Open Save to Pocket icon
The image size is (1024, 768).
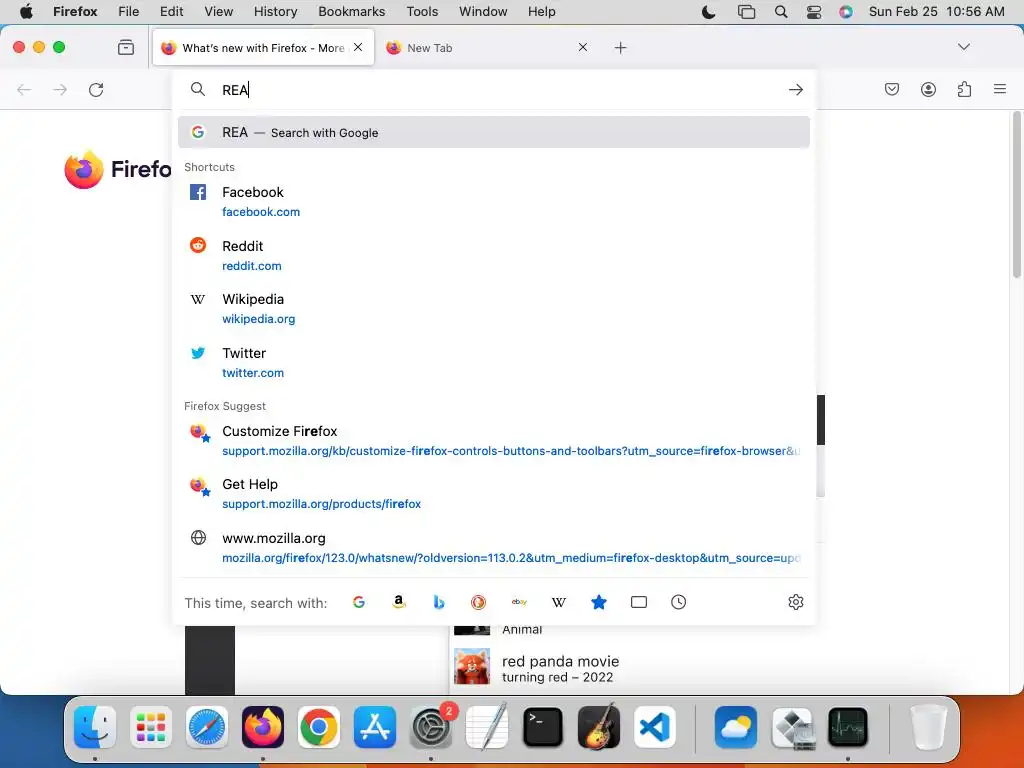(x=891, y=89)
